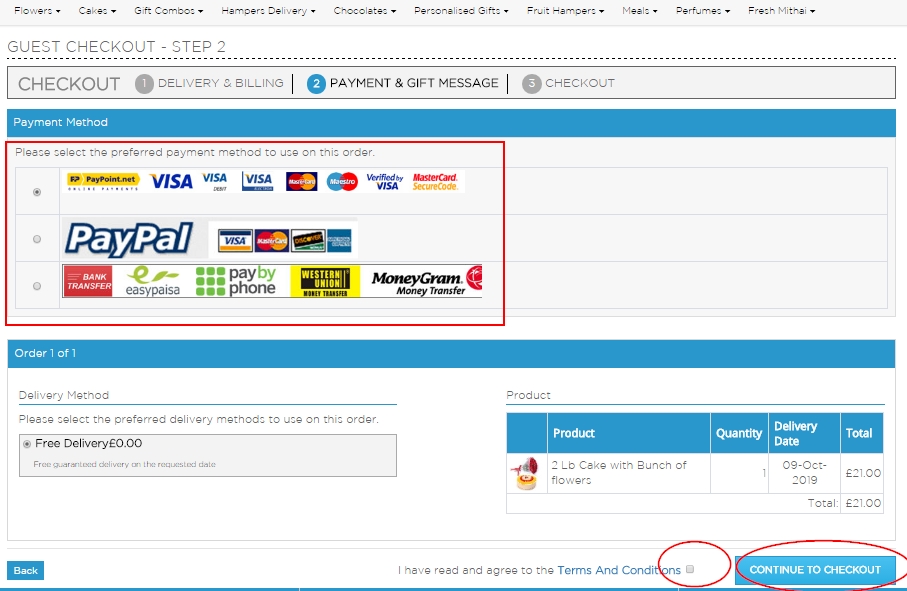The image size is (907, 591).
Task: Click Continue to Checkout button
Action: pos(815,570)
